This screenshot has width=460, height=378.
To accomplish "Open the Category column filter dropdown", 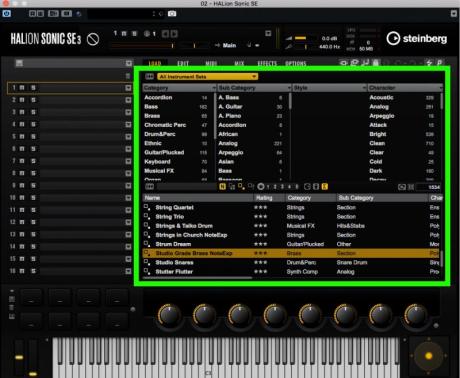I will (x=214, y=88).
